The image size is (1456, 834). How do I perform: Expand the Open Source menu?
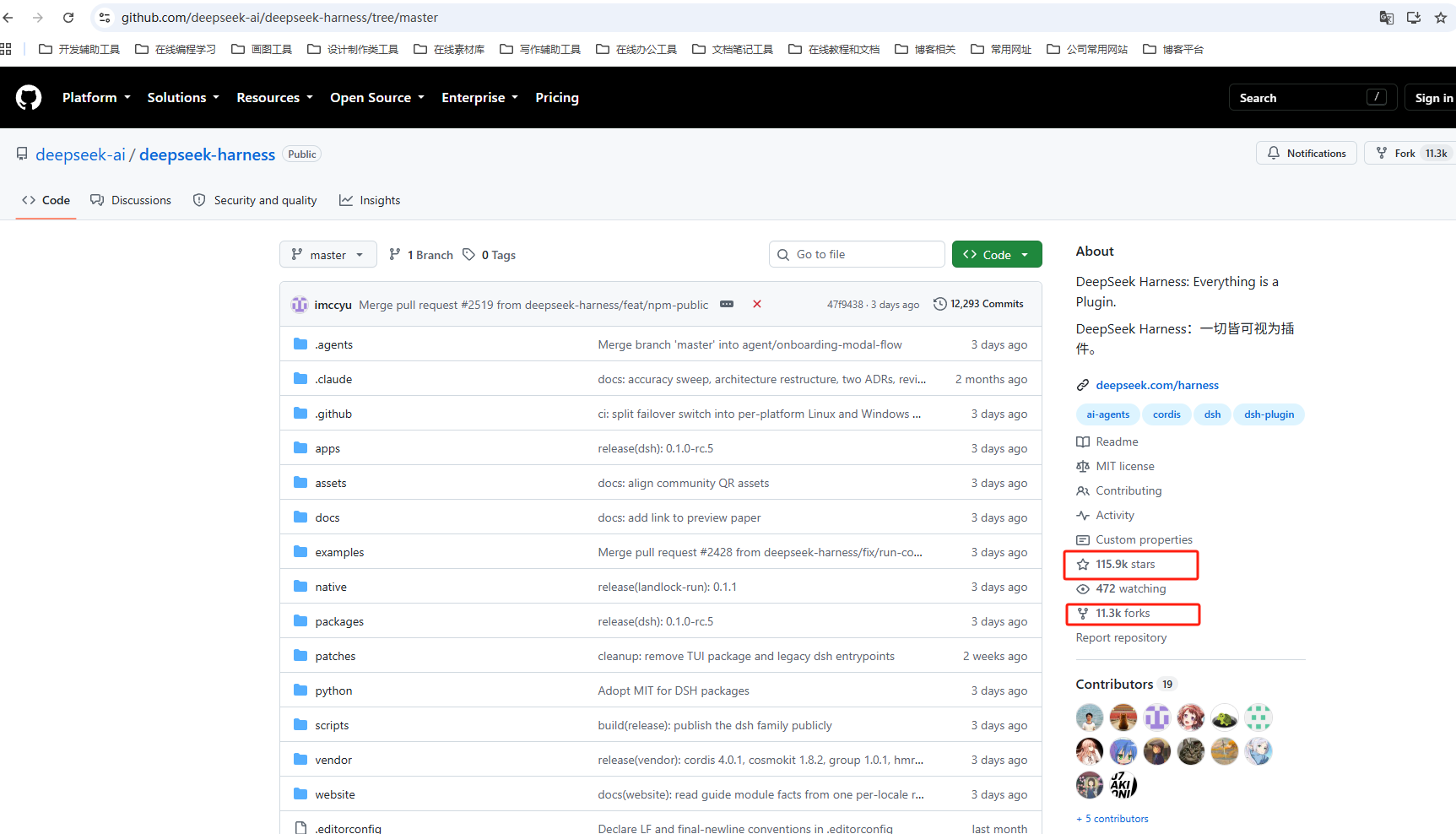(377, 98)
